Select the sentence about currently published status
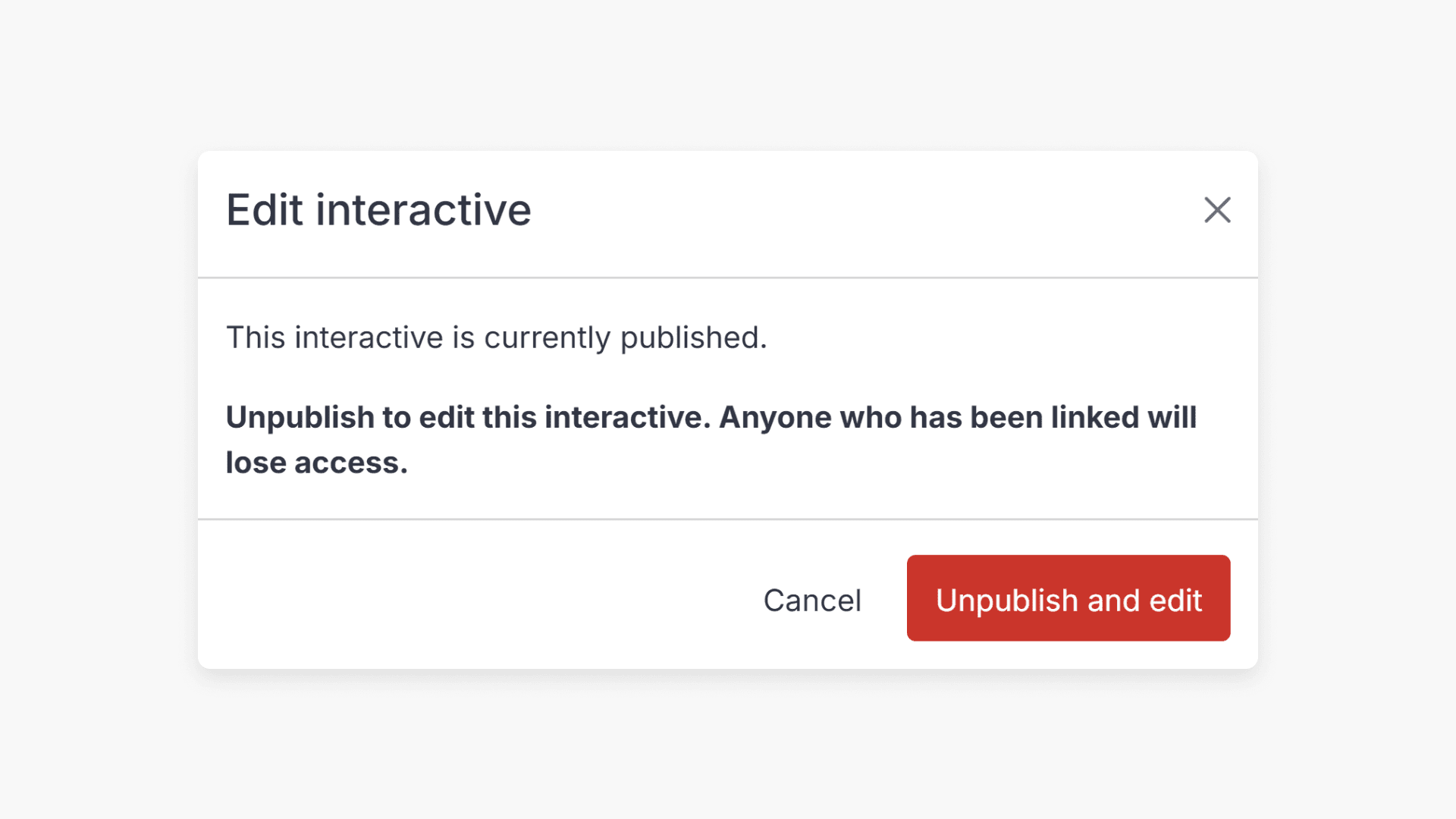 (x=496, y=338)
